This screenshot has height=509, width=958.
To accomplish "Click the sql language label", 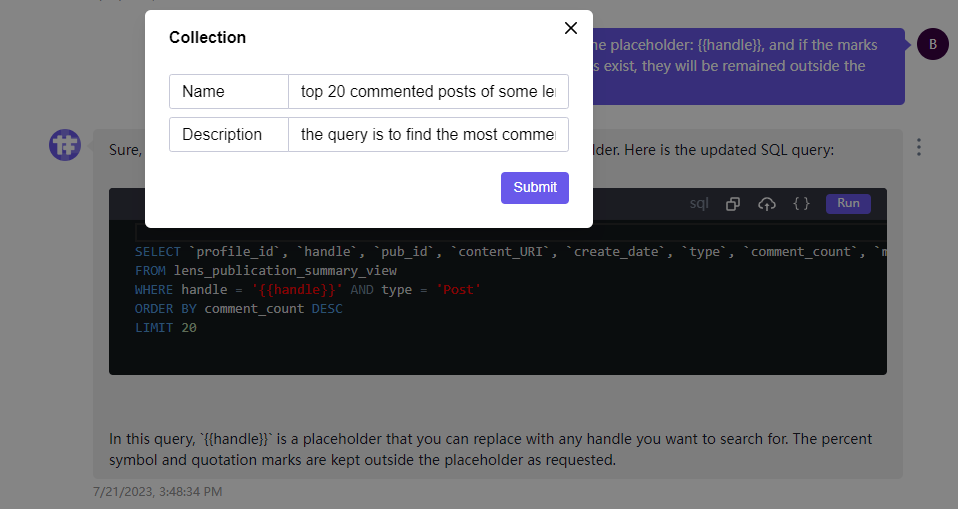I will (699, 204).
